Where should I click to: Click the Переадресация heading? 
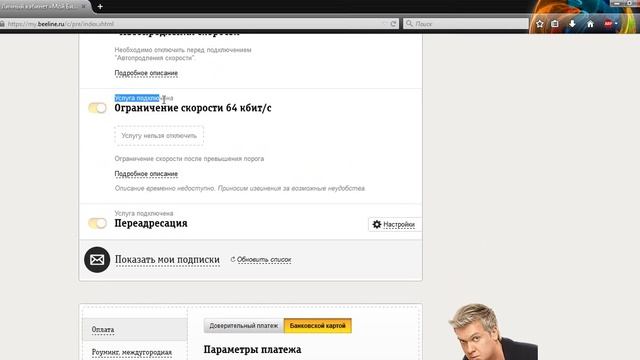coord(151,223)
